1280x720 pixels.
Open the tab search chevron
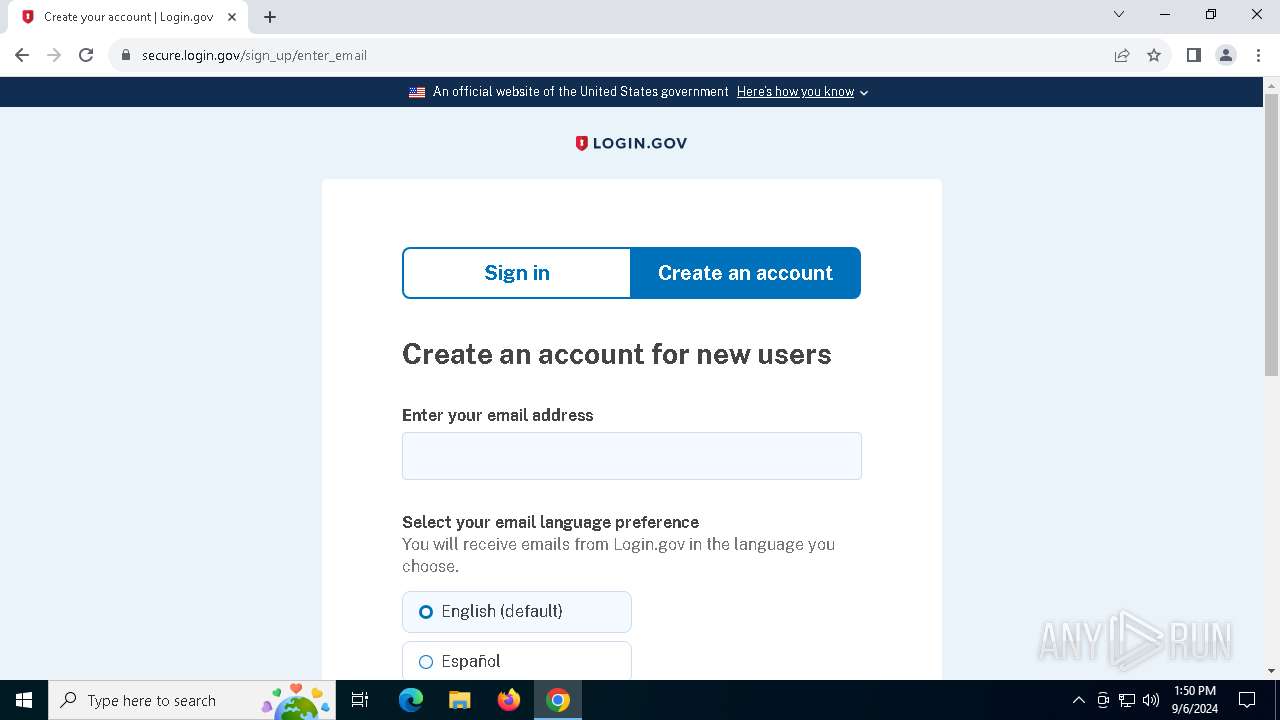coord(1119,14)
